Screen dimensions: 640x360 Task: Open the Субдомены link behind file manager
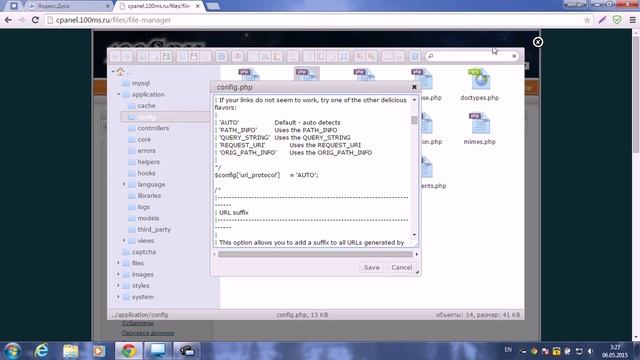[138, 323]
